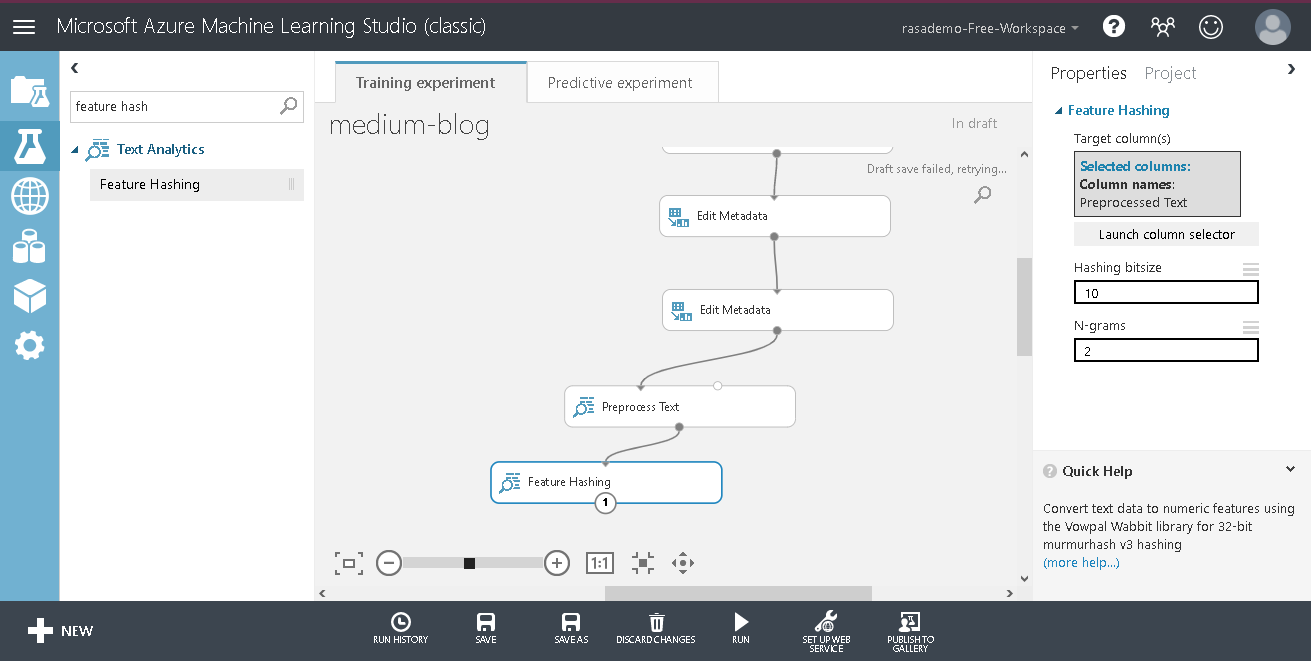This screenshot has height=661, width=1311.
Task: Click the zoom out minus button
Action: click(x=389, y=563)
